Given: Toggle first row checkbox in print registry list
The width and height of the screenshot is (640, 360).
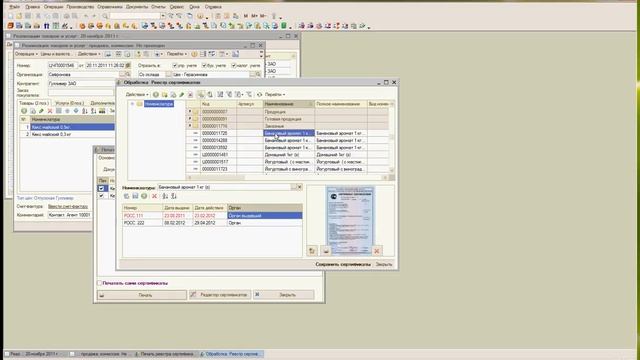Looking at the screenshot, I should 101,188.
